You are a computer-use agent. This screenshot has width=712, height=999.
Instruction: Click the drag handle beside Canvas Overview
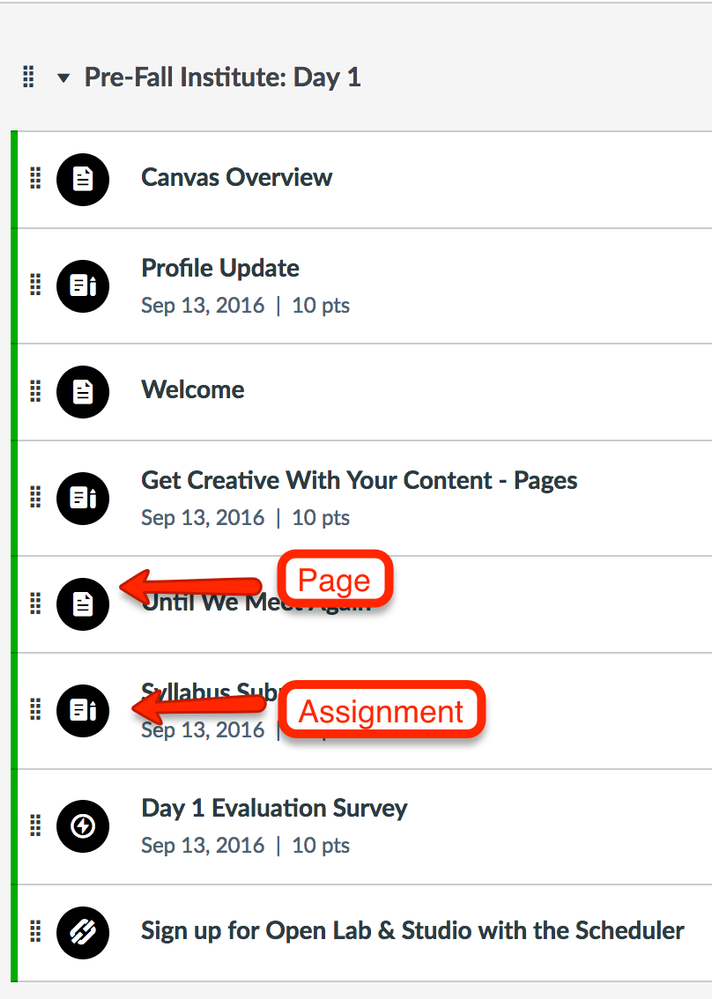[x=36, y=178]
